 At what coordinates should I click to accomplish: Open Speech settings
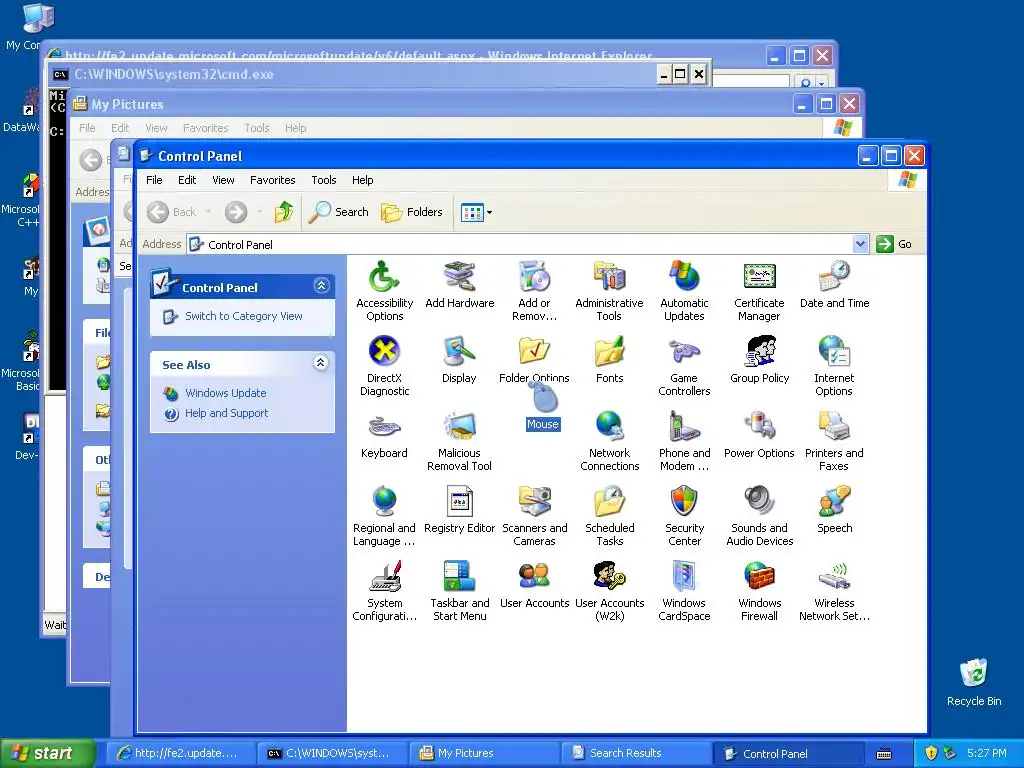pos(834,510)
